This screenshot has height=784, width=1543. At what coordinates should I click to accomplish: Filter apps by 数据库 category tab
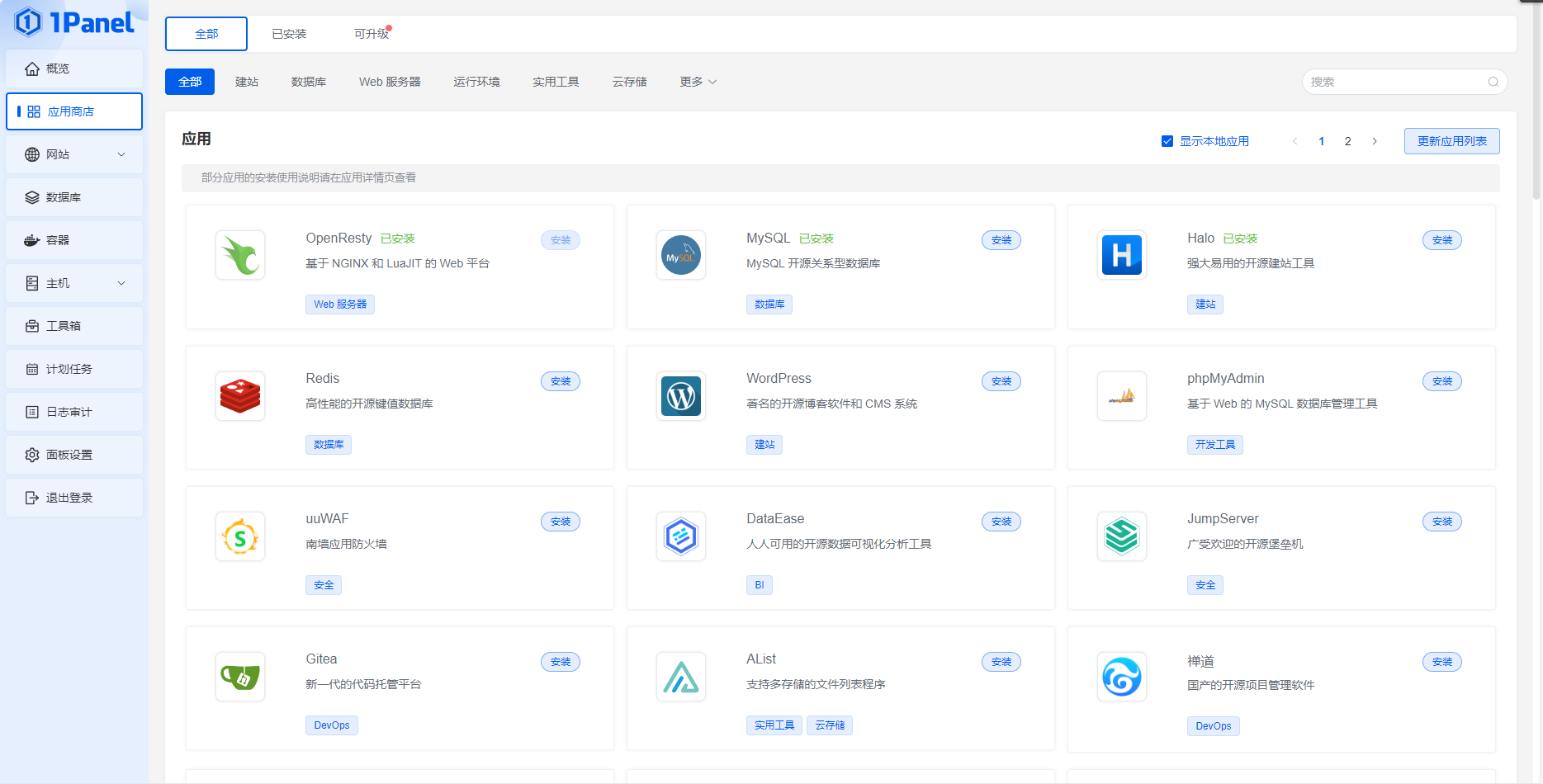click(x=309, y=82)
